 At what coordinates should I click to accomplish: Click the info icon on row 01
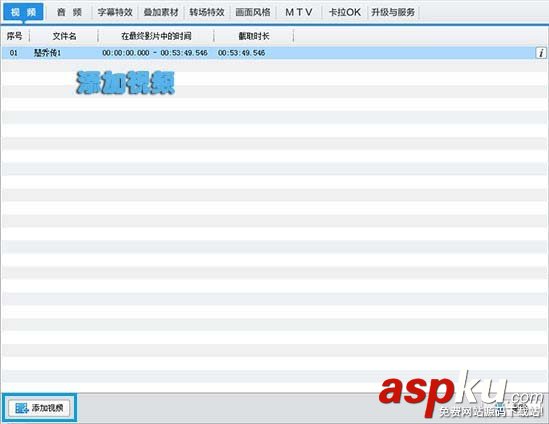click(x=541, y=53)
